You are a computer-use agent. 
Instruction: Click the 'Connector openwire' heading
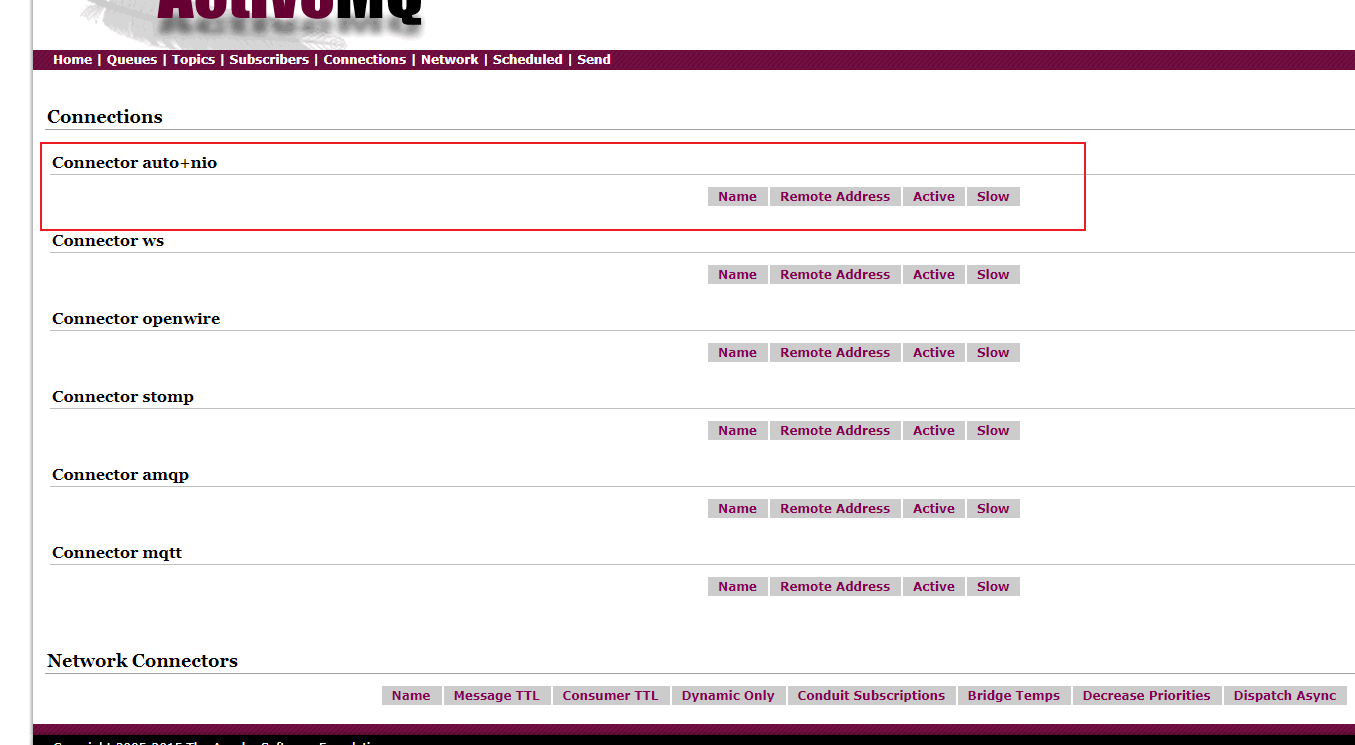click(136, 319)
